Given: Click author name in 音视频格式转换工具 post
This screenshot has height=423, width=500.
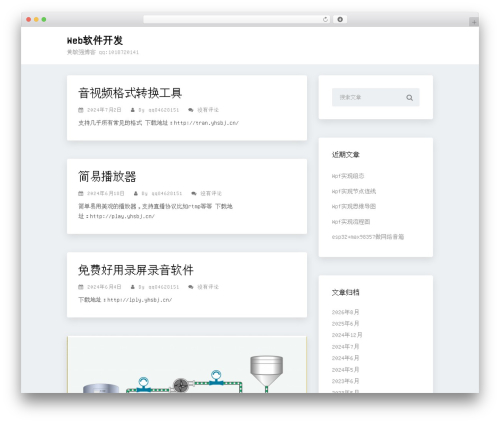Looking at the screenshot, I should tap(164, 110).
